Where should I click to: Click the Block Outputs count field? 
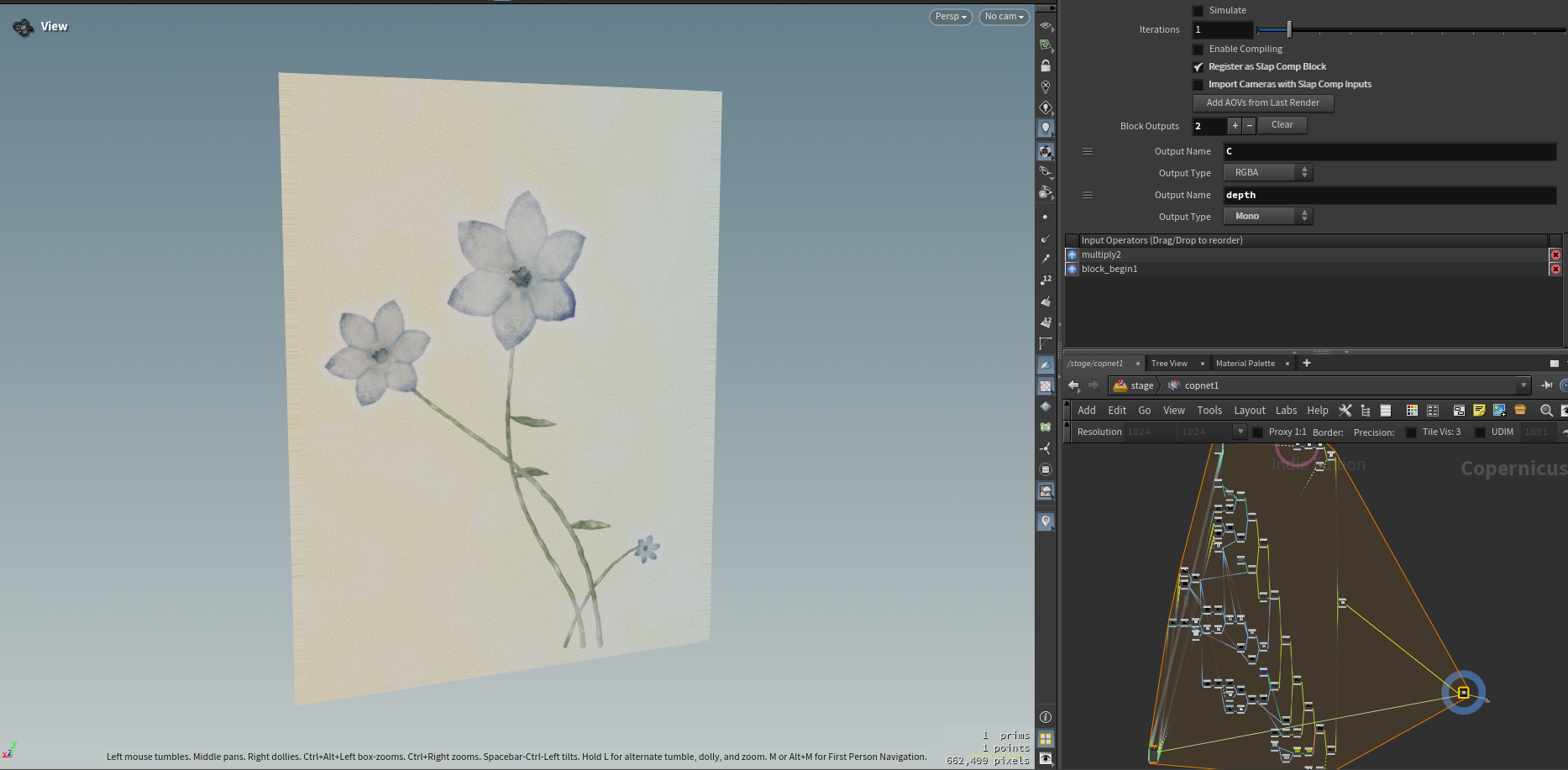click(1209, 126)
